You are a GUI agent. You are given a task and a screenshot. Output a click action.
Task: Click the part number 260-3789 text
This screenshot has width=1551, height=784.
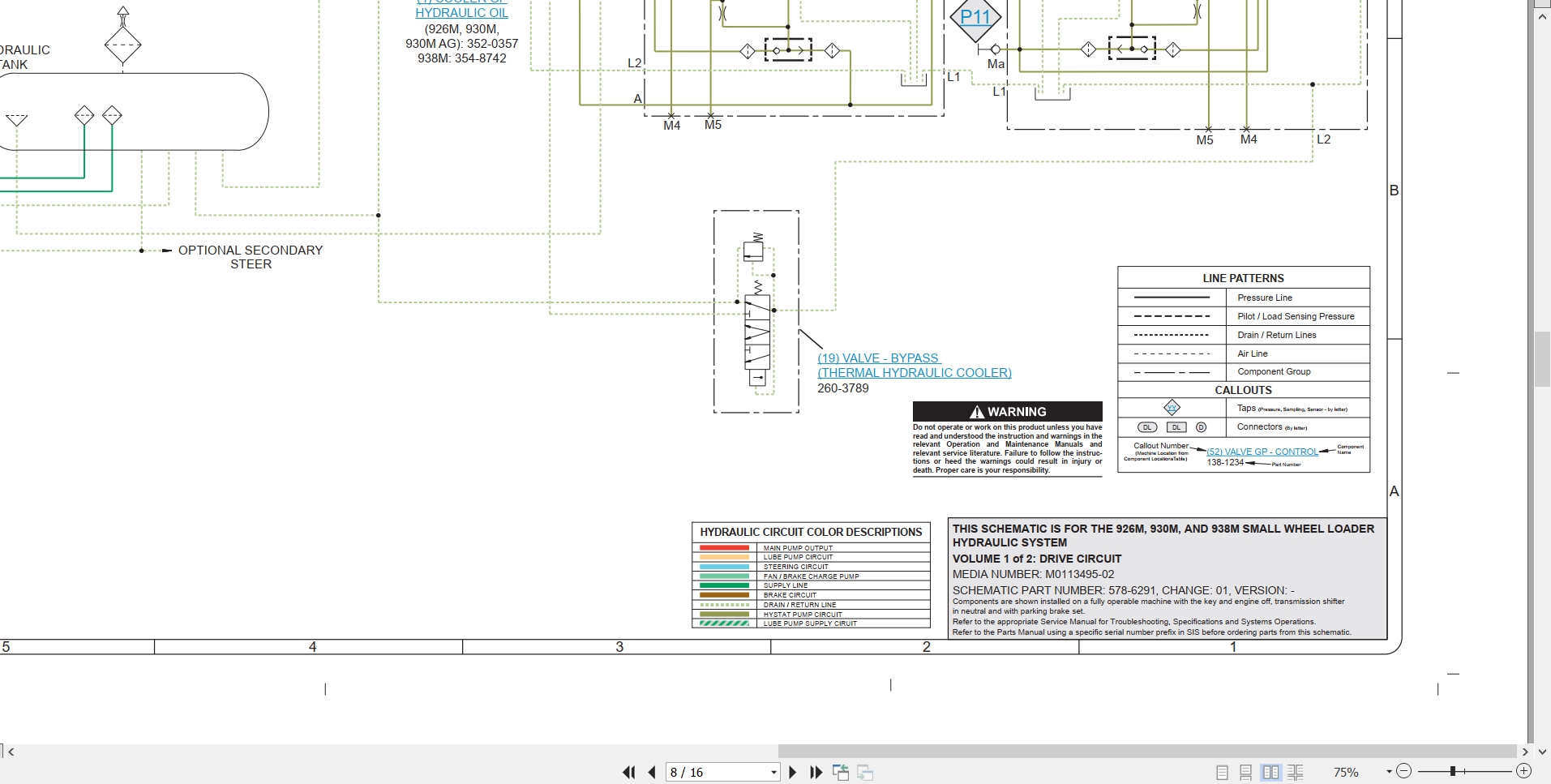coord(843,388)
